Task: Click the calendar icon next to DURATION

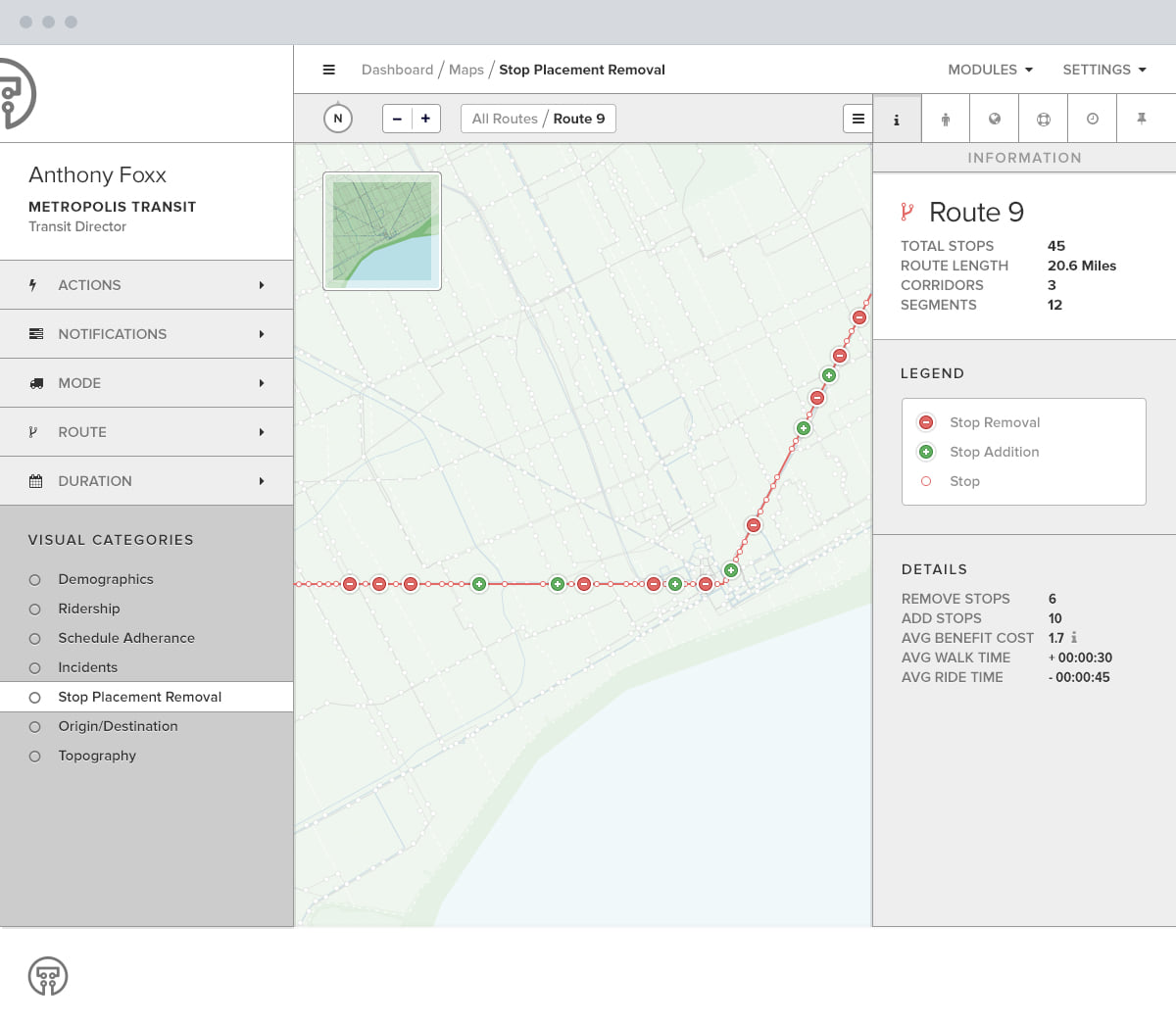Action: [36, 481]
